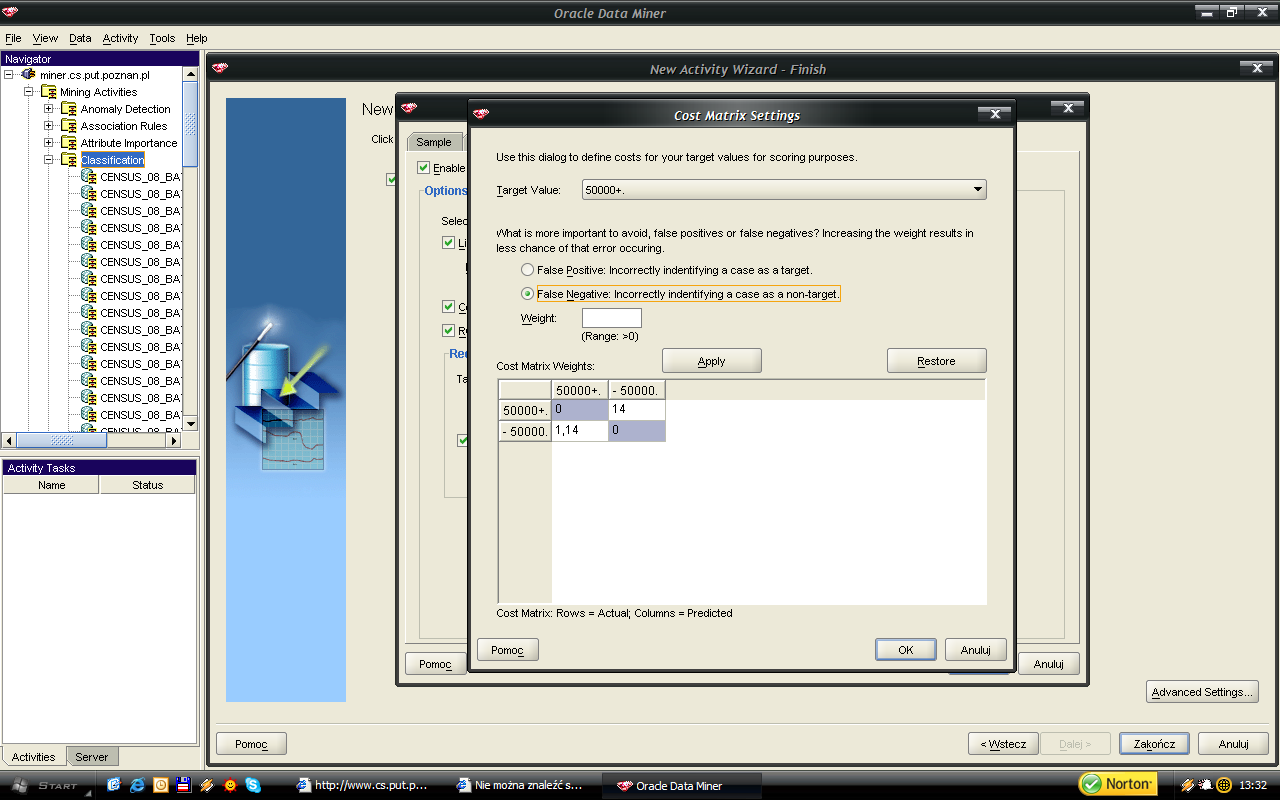Click the orange clock quick launch icon
The height and width of the screenshot is (800, 1280).
160,785
